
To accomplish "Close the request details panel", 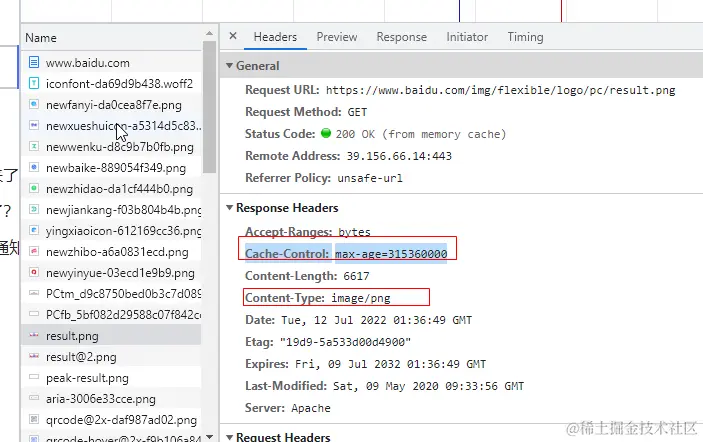I will coord(233,36).
